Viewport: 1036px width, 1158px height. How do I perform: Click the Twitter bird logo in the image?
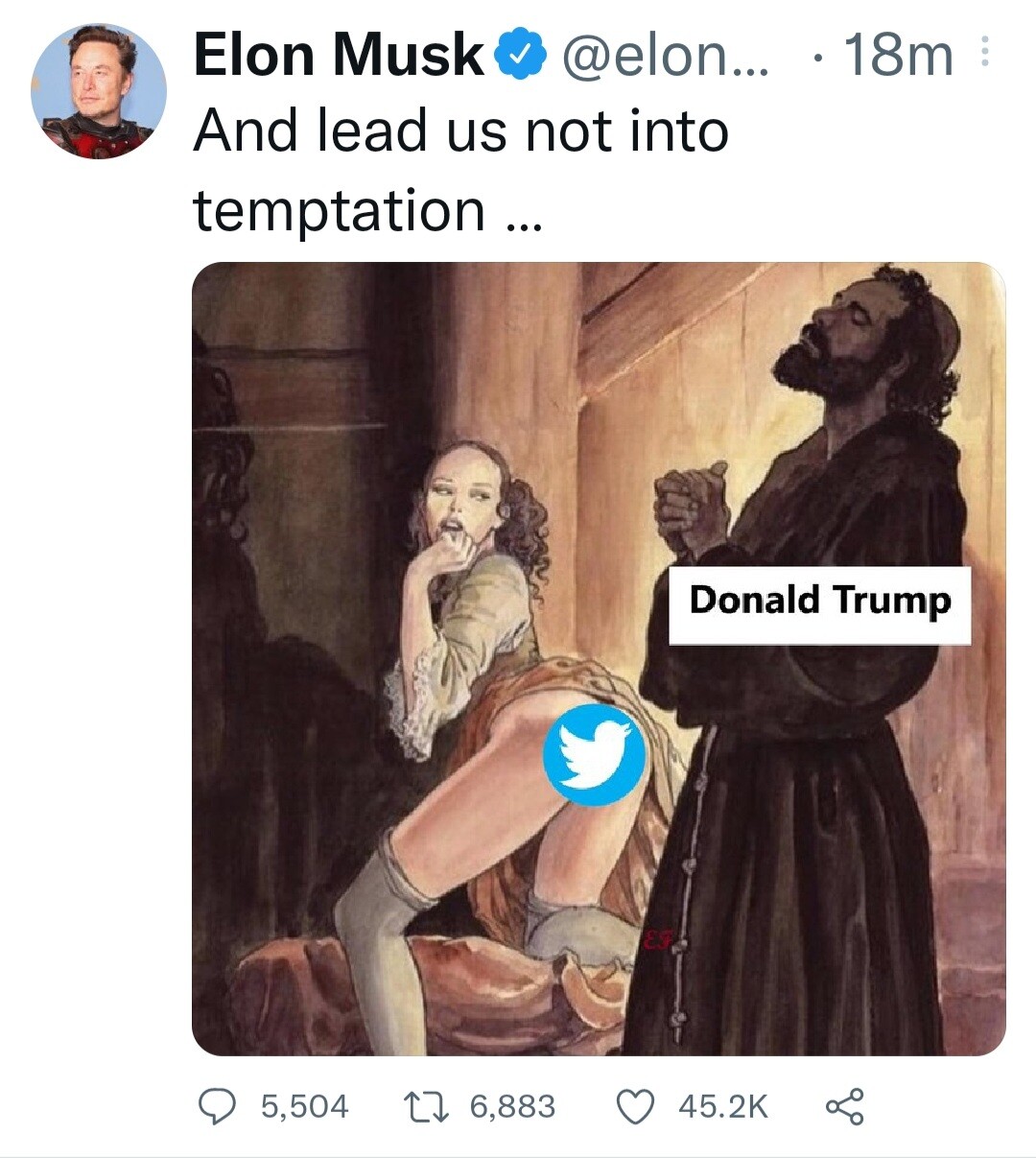pos(594,754)
